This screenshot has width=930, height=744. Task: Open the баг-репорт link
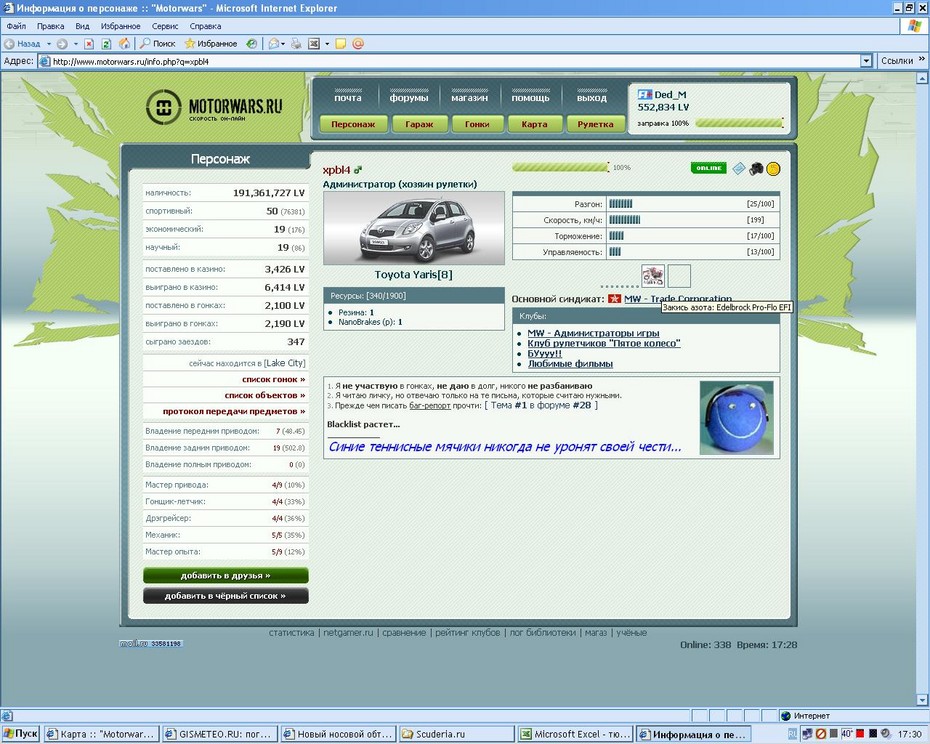click(x=430, y=406)
